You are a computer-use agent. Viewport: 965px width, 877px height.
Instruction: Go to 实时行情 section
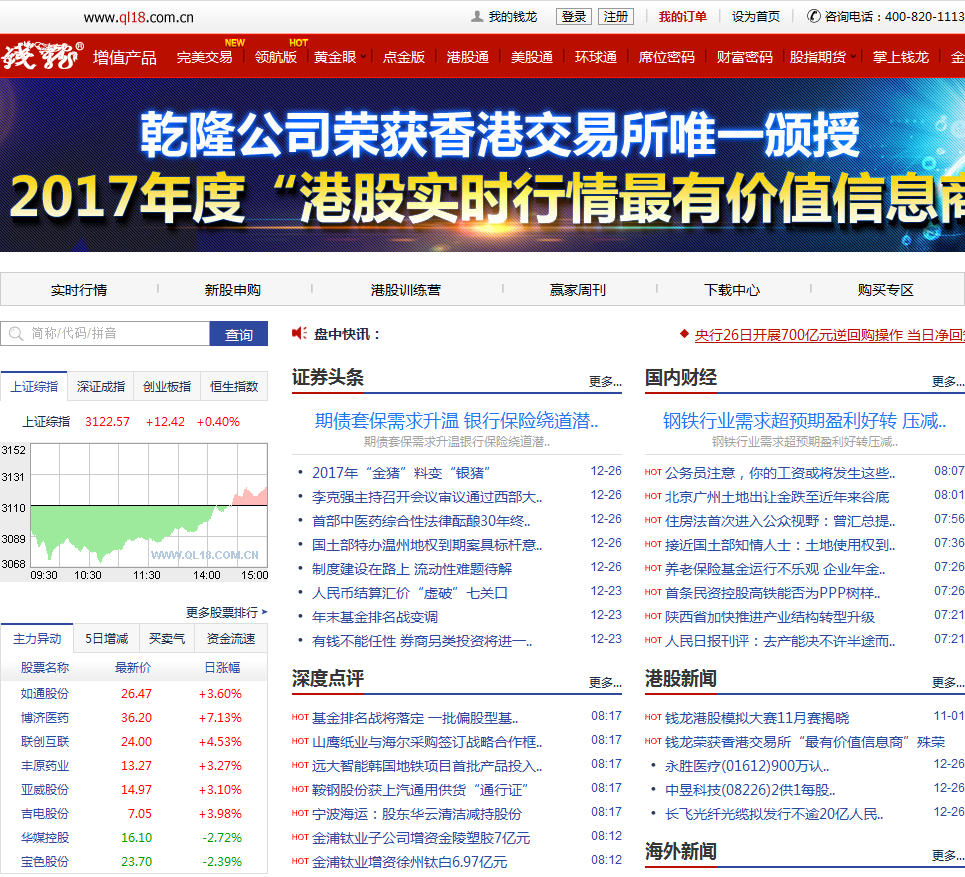79,290
